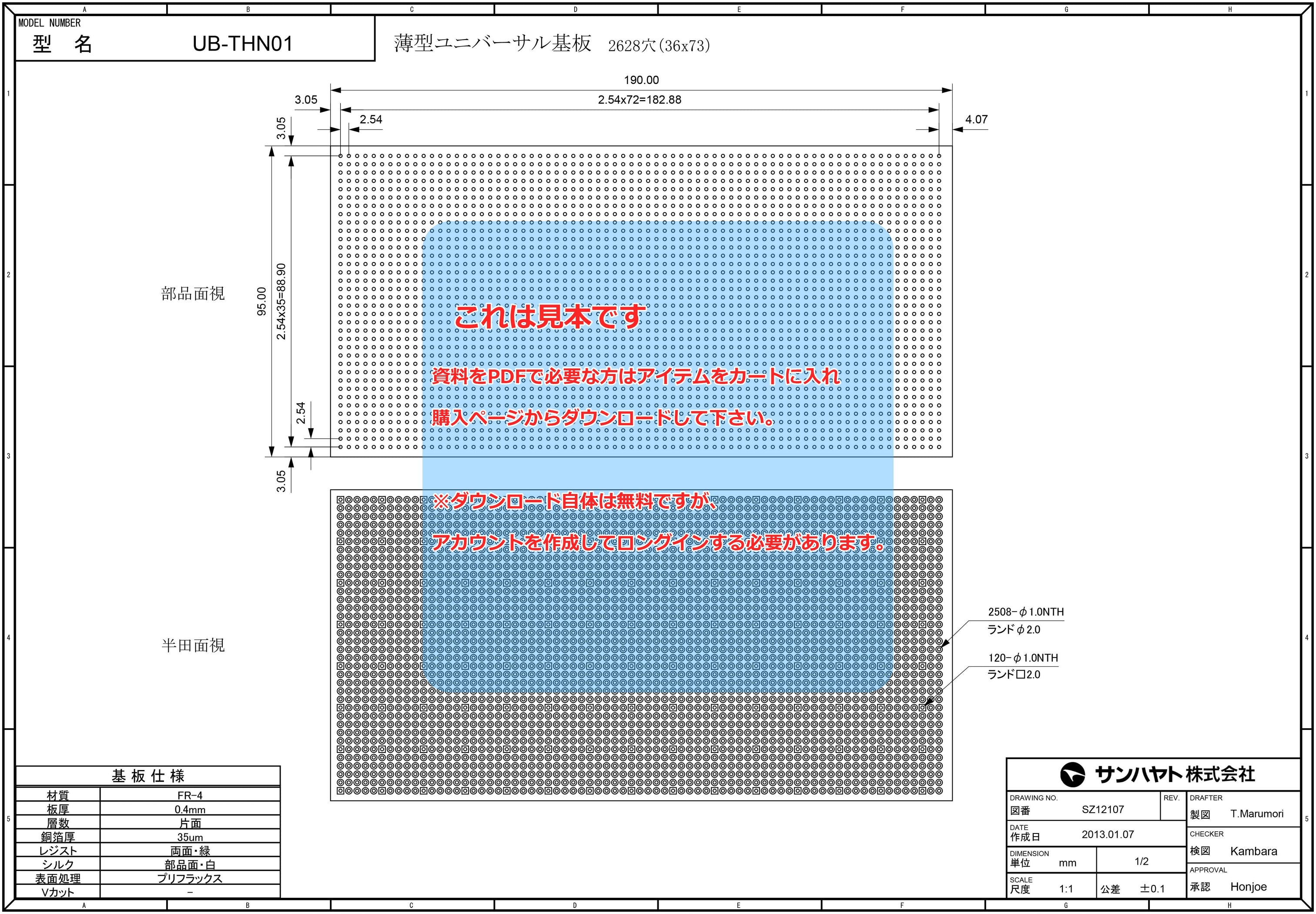Click the 0.4mm board thickness value

pos(190,809)
